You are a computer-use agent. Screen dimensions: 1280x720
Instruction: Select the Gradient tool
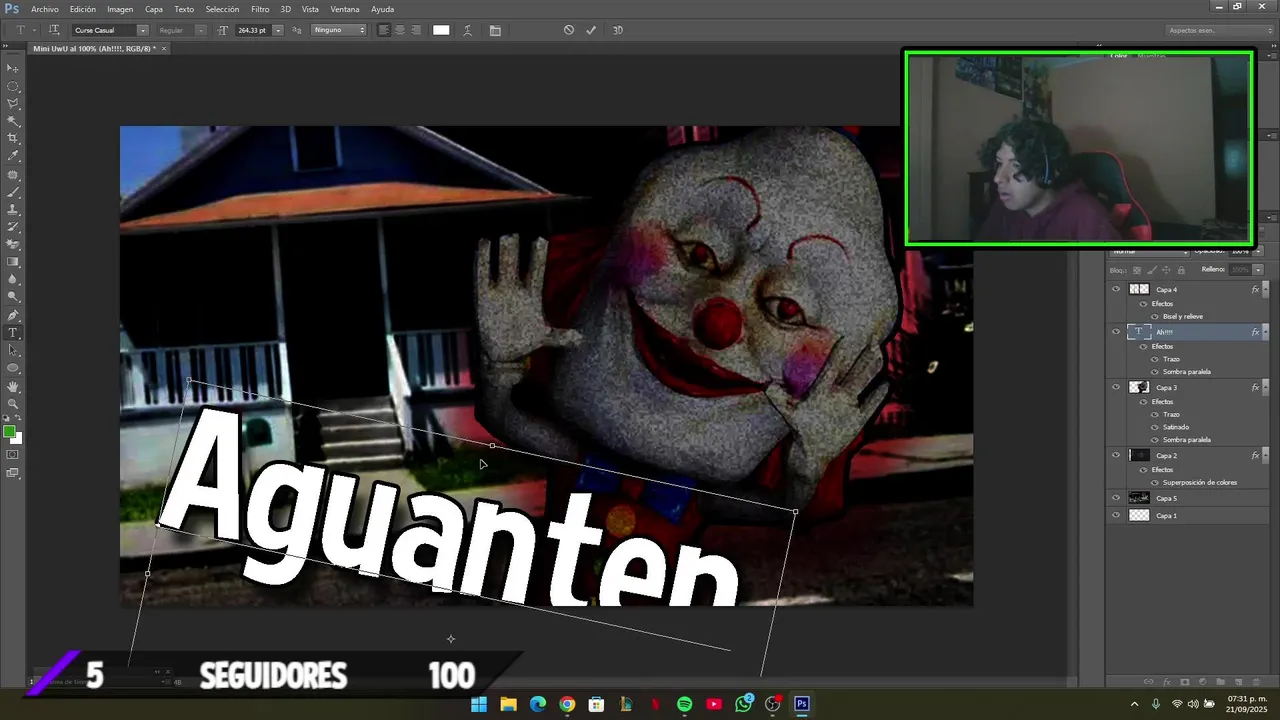point(13,262)
